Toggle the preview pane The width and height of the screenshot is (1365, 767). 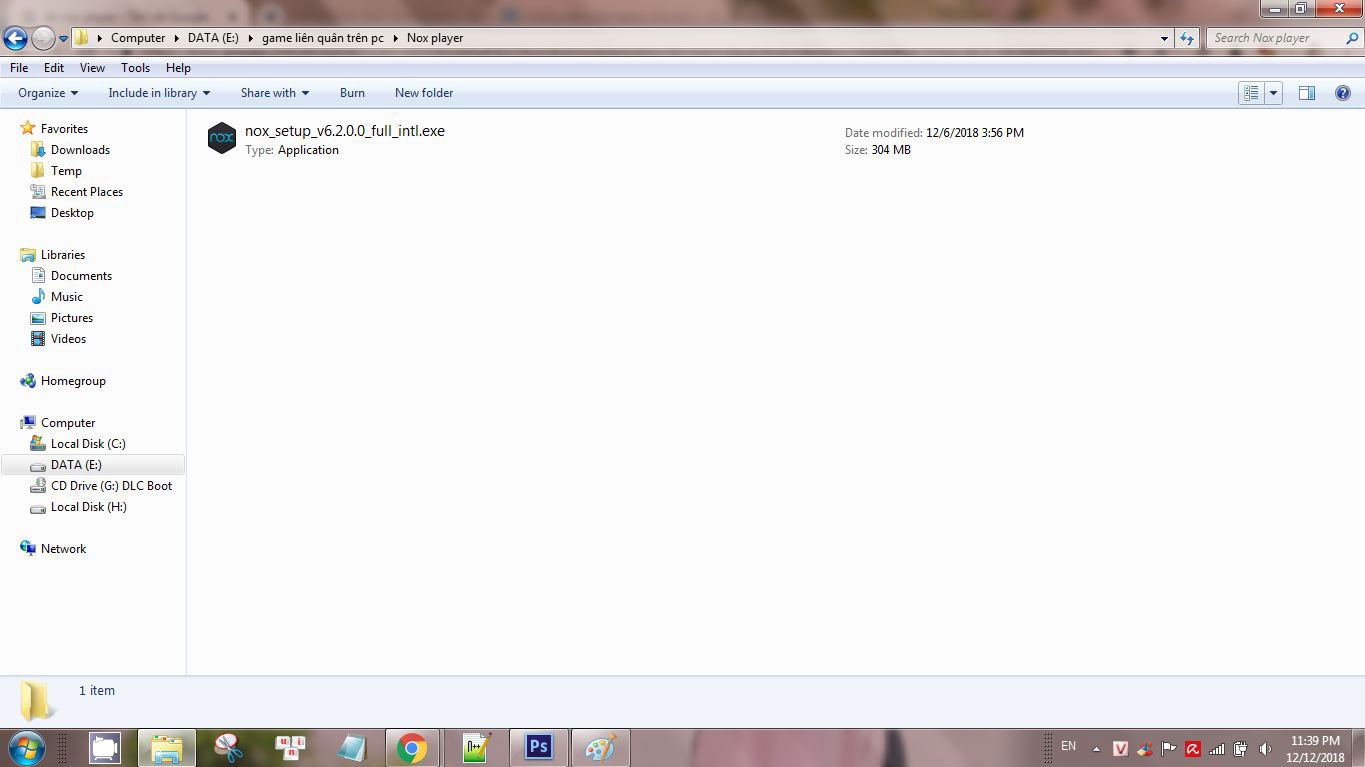point(1306,93)
